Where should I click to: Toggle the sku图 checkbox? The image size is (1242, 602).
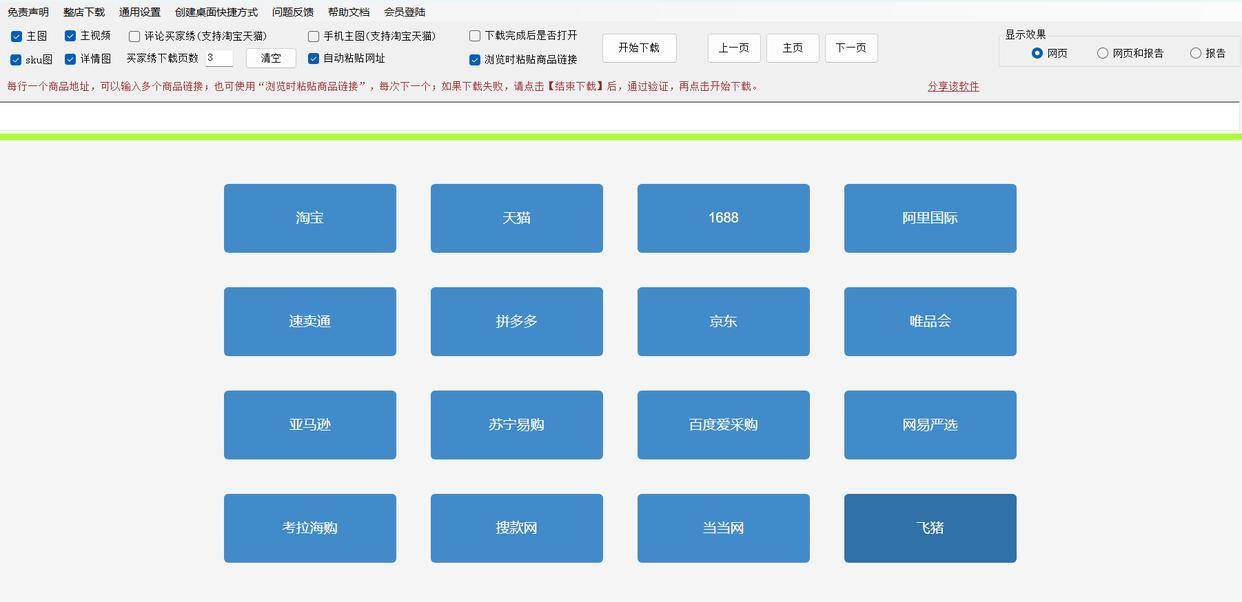[16, 59]
